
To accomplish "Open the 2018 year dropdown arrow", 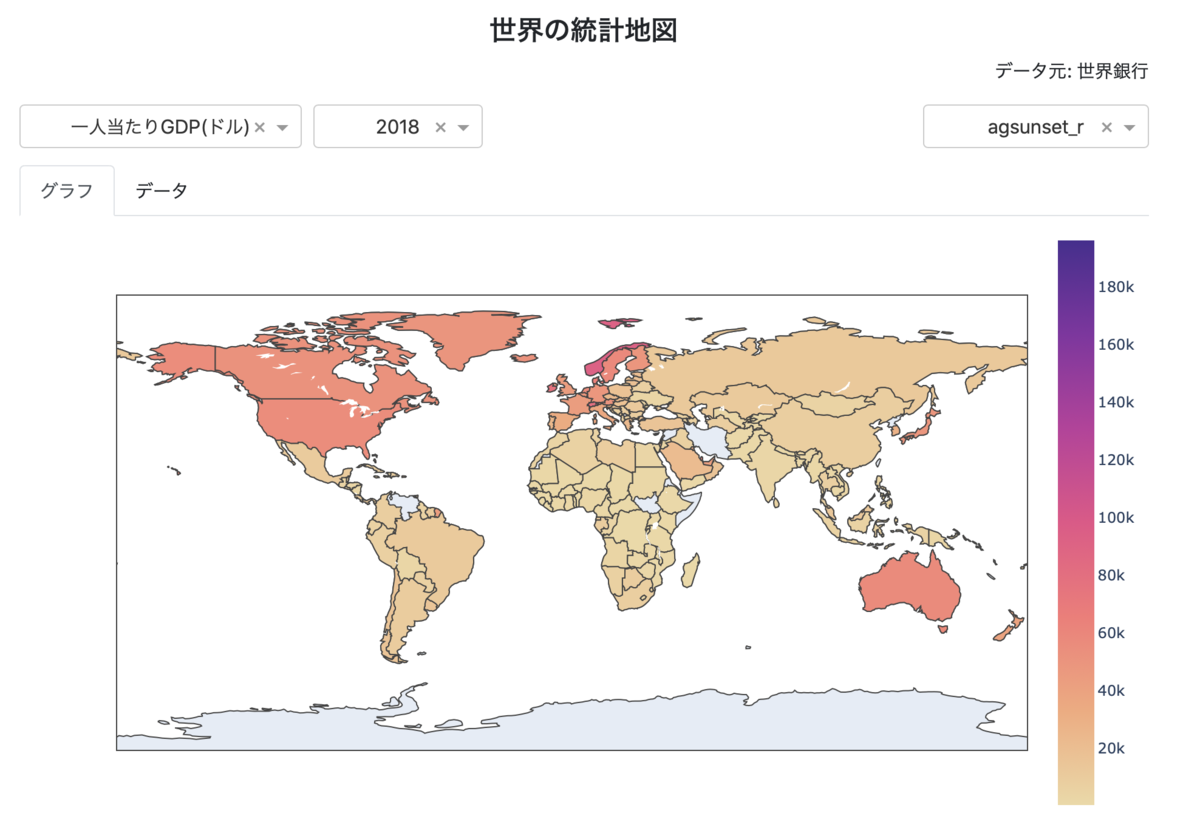I will [463, 128].
